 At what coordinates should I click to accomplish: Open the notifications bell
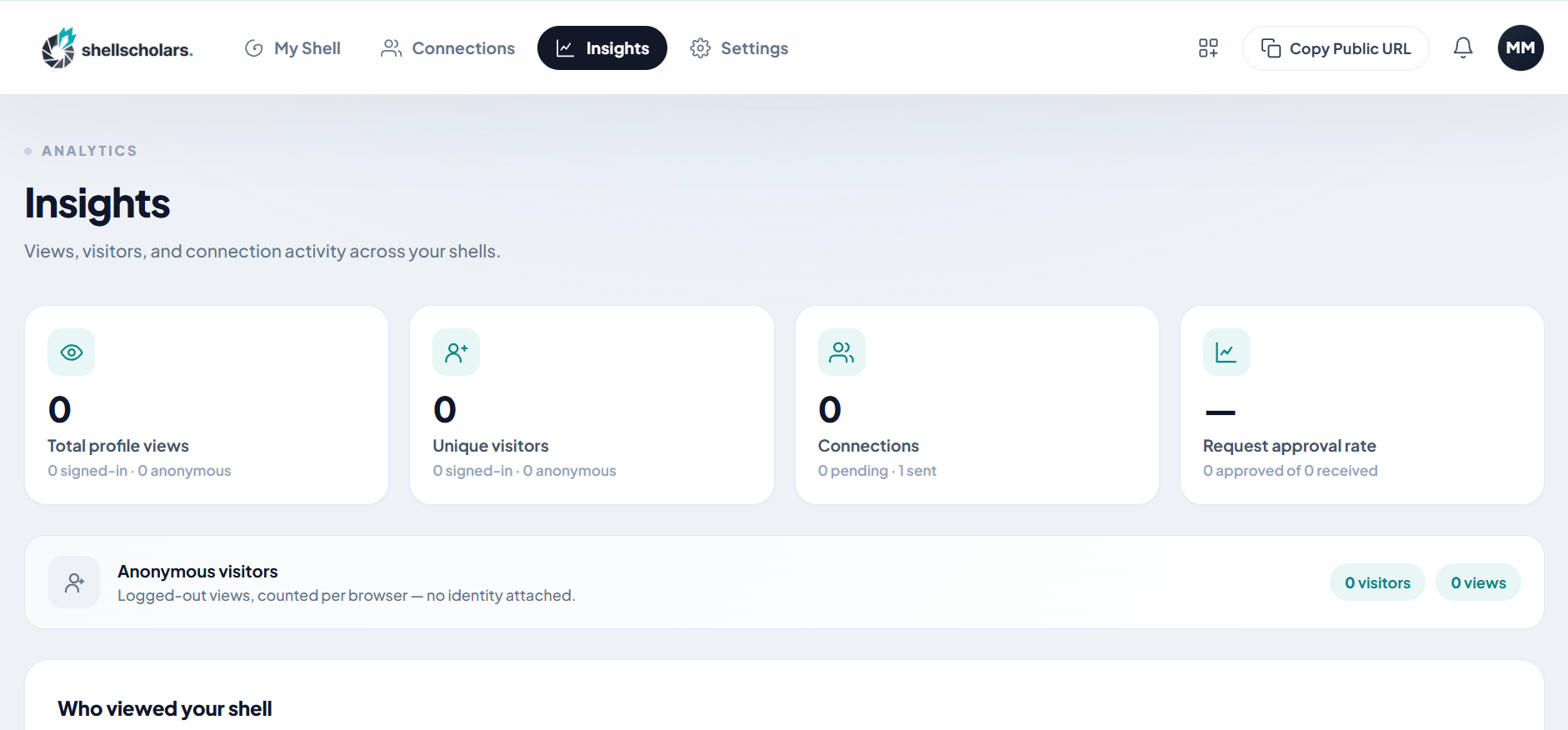click(1463, 47)
